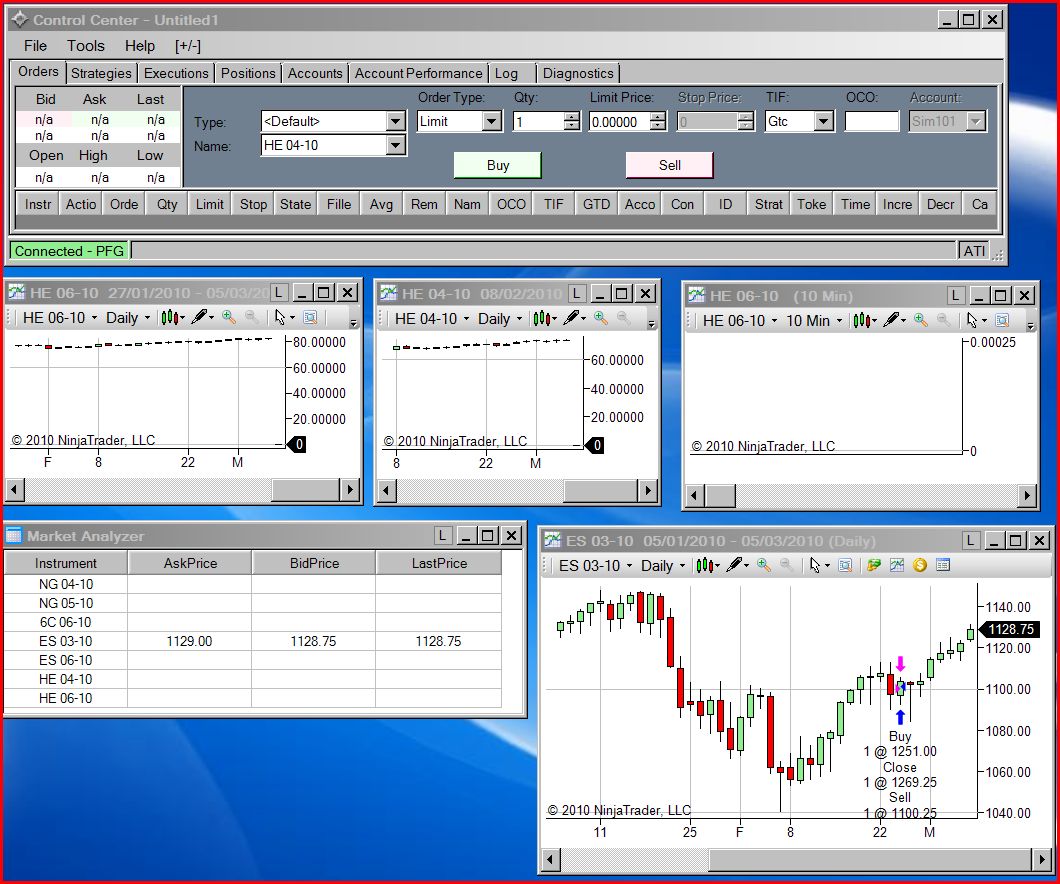Open chart style candlesticks in HE 06-10 10 Min chart
Image resolution: width=1060 pixels, height=884 pixels.
click(x=864, y=320)
